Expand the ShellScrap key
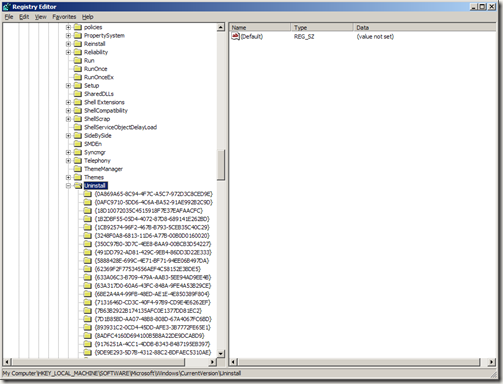This screenshot has height=384, width=503. click(68, 119)
